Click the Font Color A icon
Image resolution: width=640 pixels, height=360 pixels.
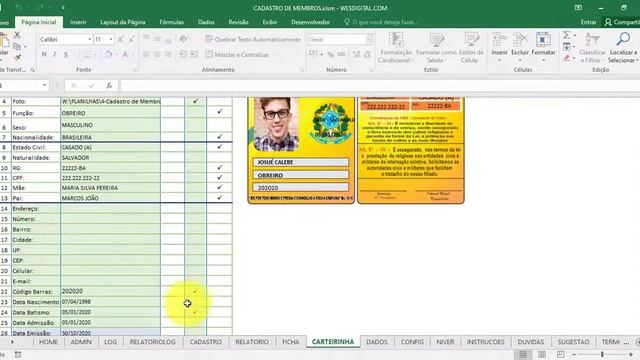(x=125, y=54)
